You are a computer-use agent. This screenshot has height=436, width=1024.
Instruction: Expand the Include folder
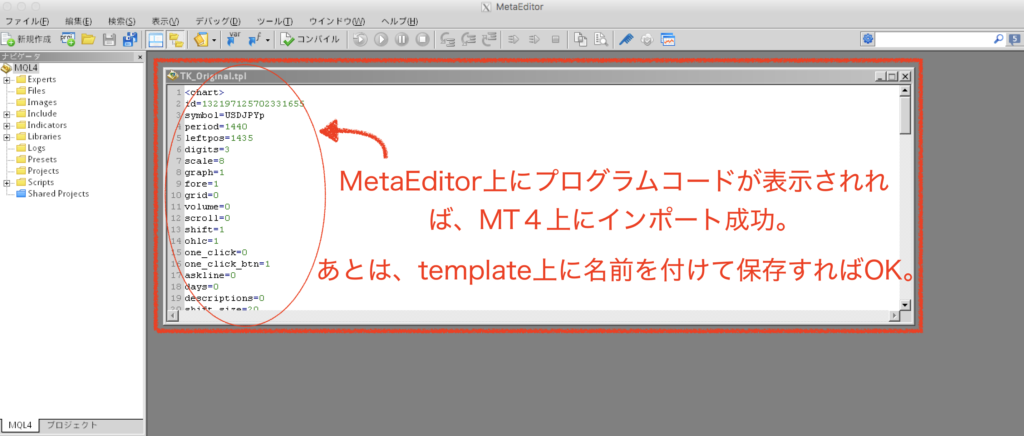(x=7, y=114)
